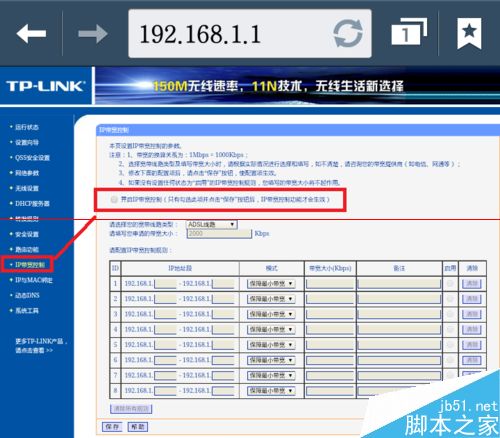This screenshot has width=500, height=438.
Task: Click the start IP field in rule row 3
Action: click(165, 314)
